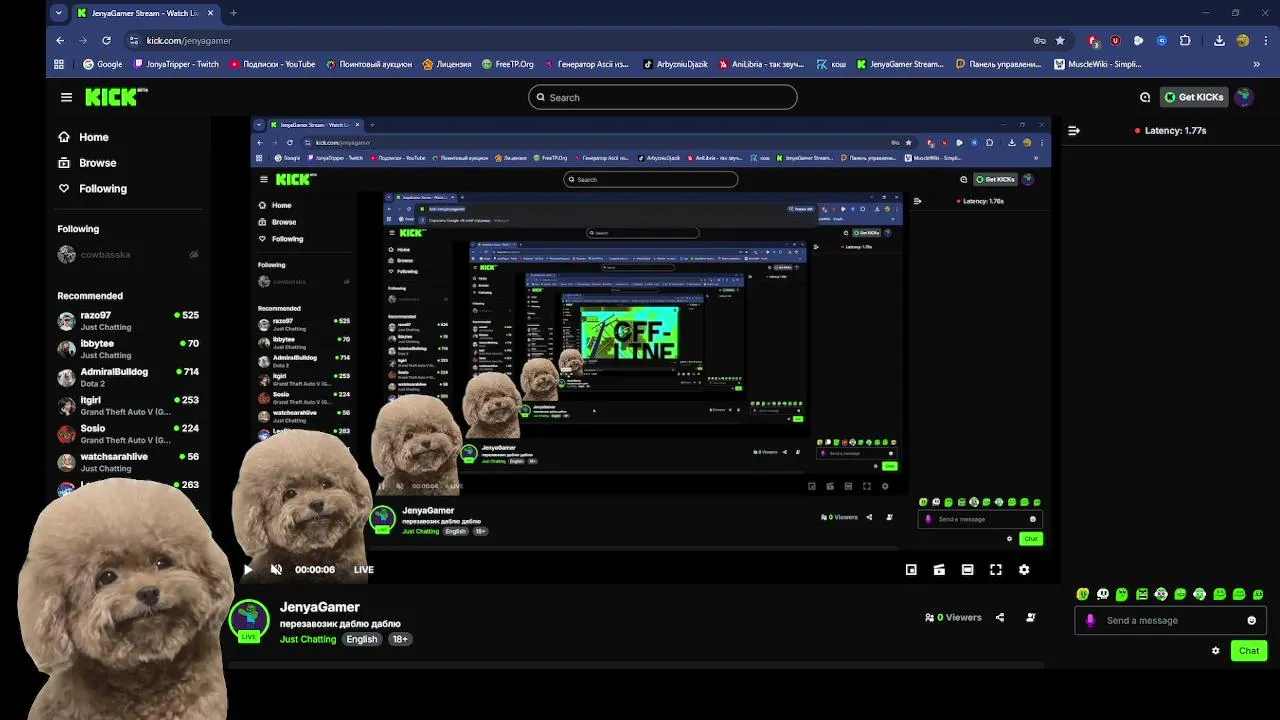Viewport: 1280px width, 720px height.
Task: Click the Just Chatting category link
Action: [308, 639]
